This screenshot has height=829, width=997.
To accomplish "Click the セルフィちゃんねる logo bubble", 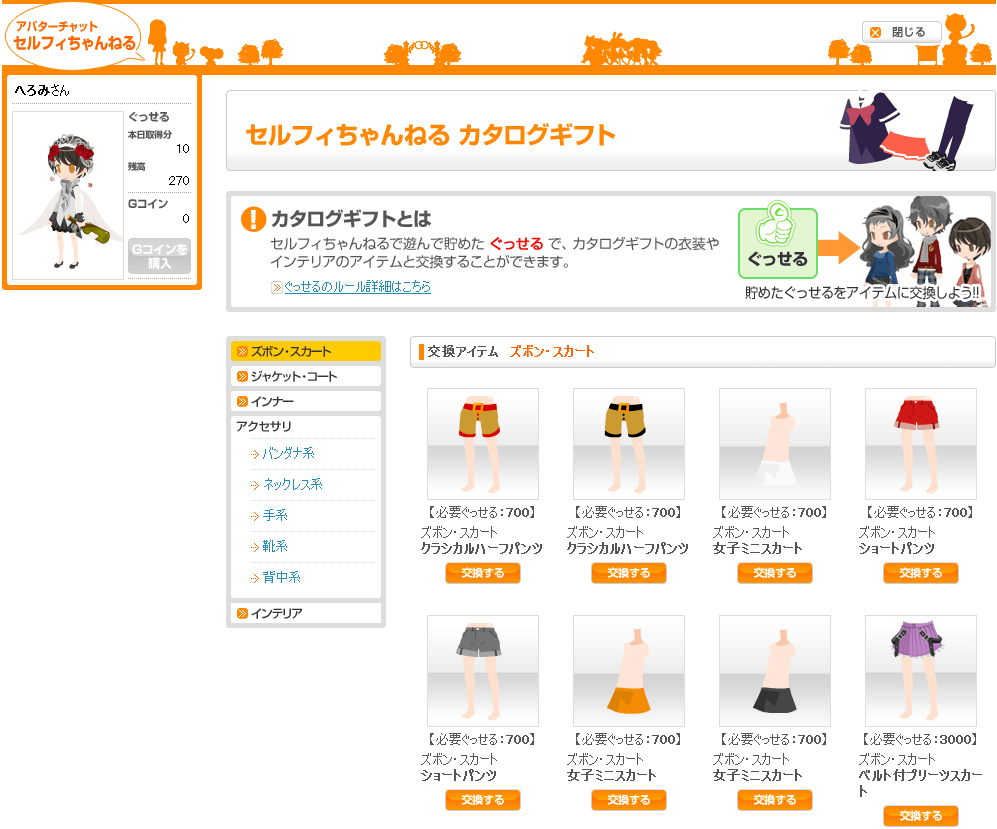I will pyautogui.click(x=75, y=36).
